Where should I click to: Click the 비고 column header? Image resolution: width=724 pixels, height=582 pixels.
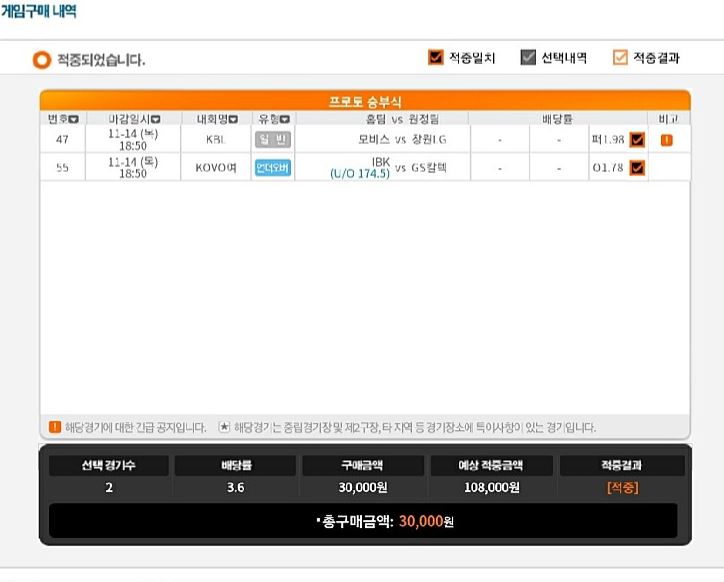tap(668, 119)
